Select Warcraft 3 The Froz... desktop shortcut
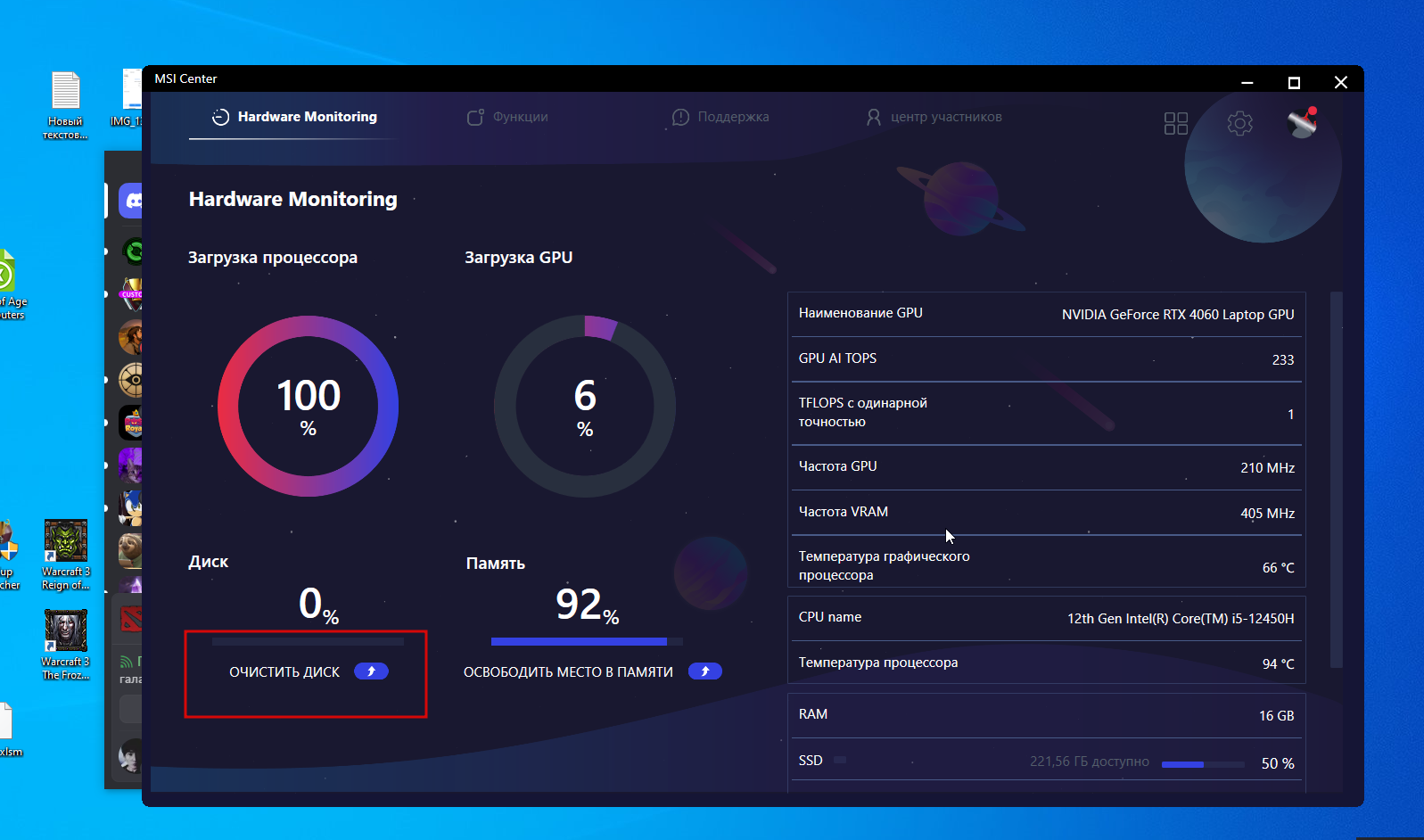The height and width of the screenshot is (840, 1424). point(66,646)
